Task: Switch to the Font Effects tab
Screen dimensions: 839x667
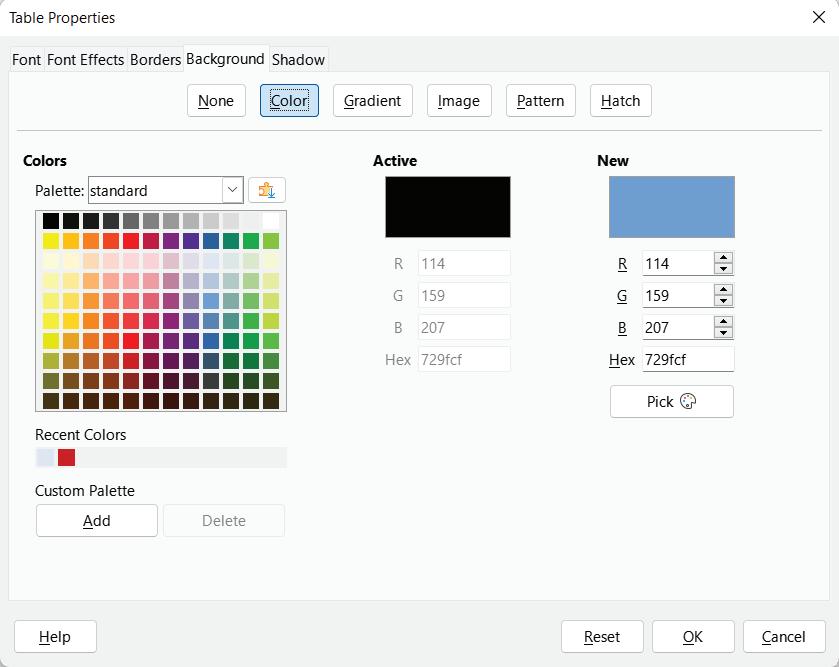Action: [x=85, y=59]
